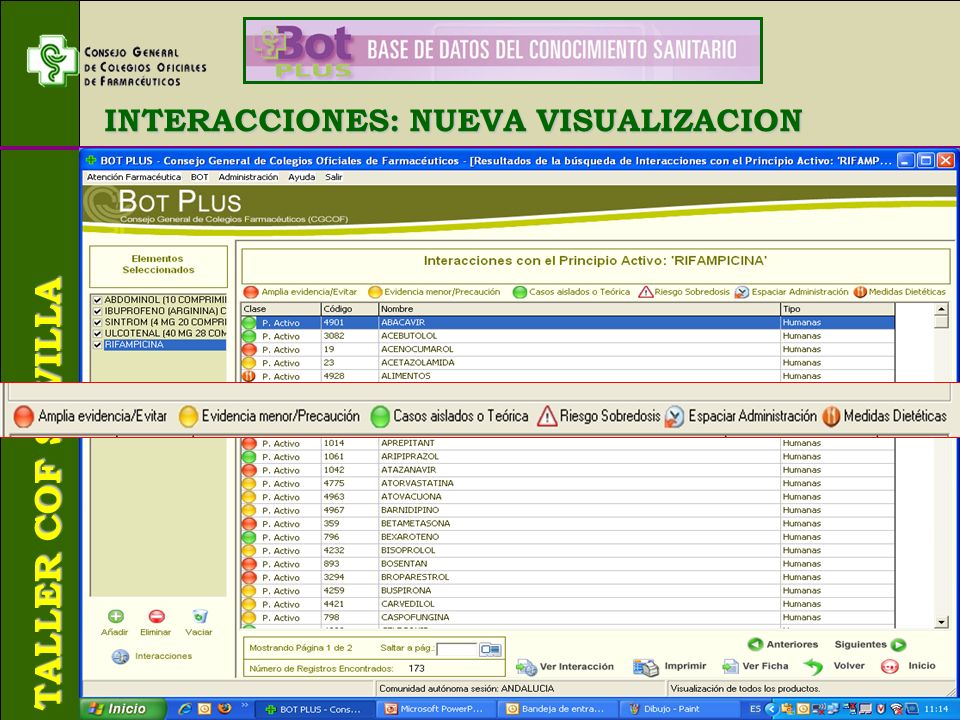The height and width of the screenshot is (720, 960).
Task: Select the ARIPIPRAZOL row name
Action: [410, 457]
